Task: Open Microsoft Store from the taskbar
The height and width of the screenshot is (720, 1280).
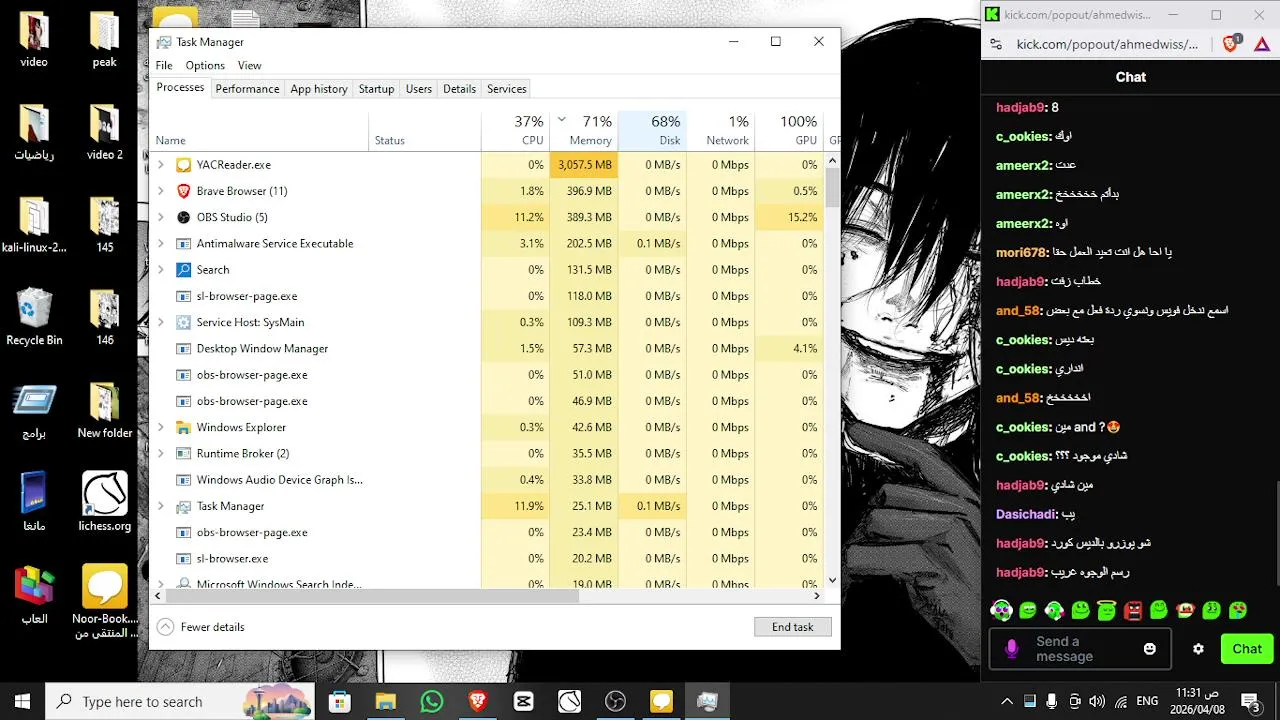Action: (x=340, y=701)
